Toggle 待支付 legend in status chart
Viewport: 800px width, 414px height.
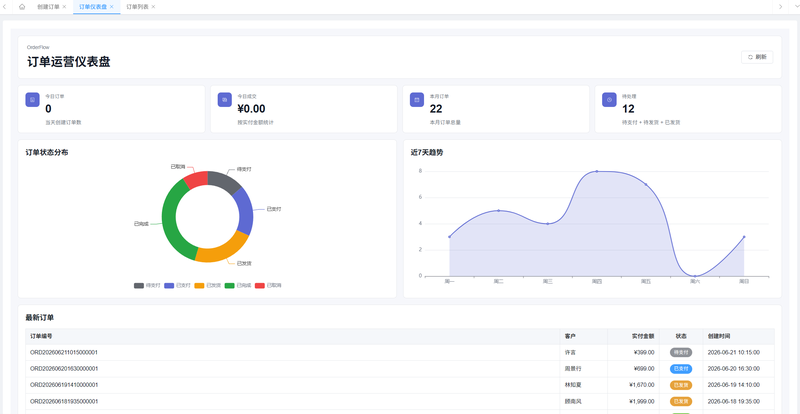click(x=147, y=285)
